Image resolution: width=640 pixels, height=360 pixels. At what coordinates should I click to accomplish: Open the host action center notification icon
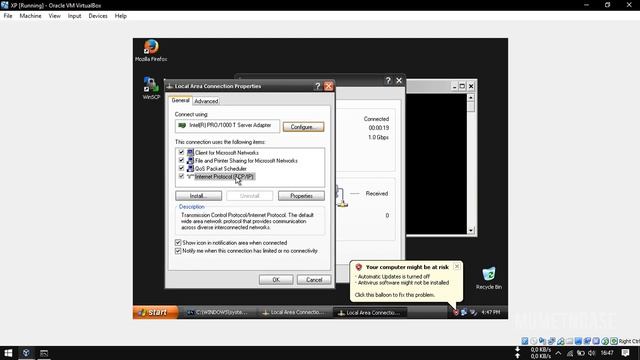click(x=625, y=353)
